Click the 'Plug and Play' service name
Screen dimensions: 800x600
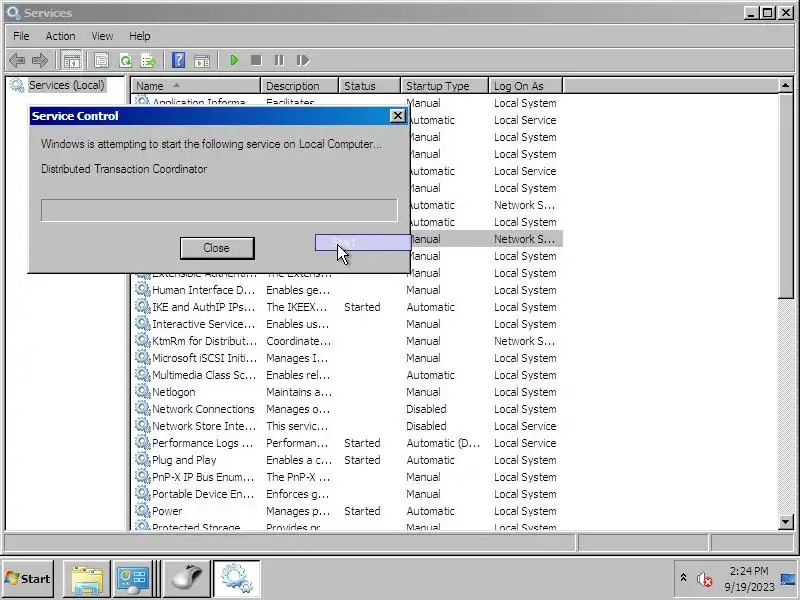[x=184, y=460]
